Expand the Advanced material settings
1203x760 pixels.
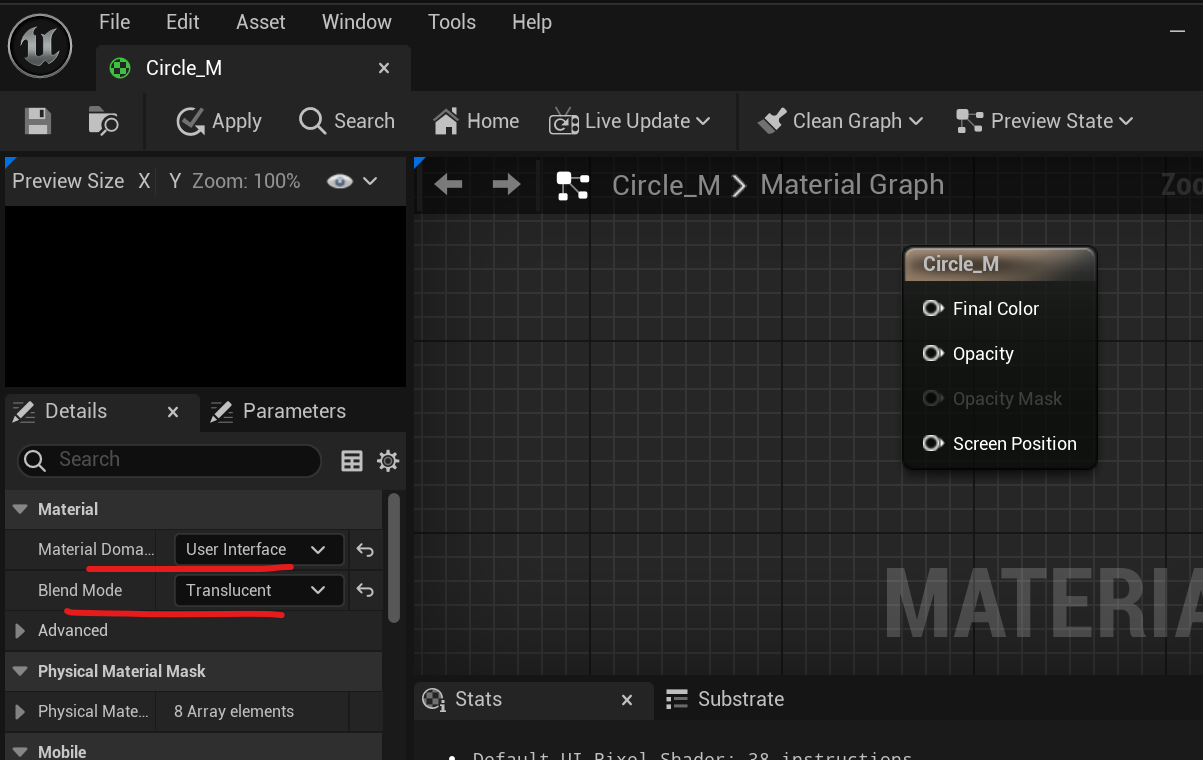point(20,631)
